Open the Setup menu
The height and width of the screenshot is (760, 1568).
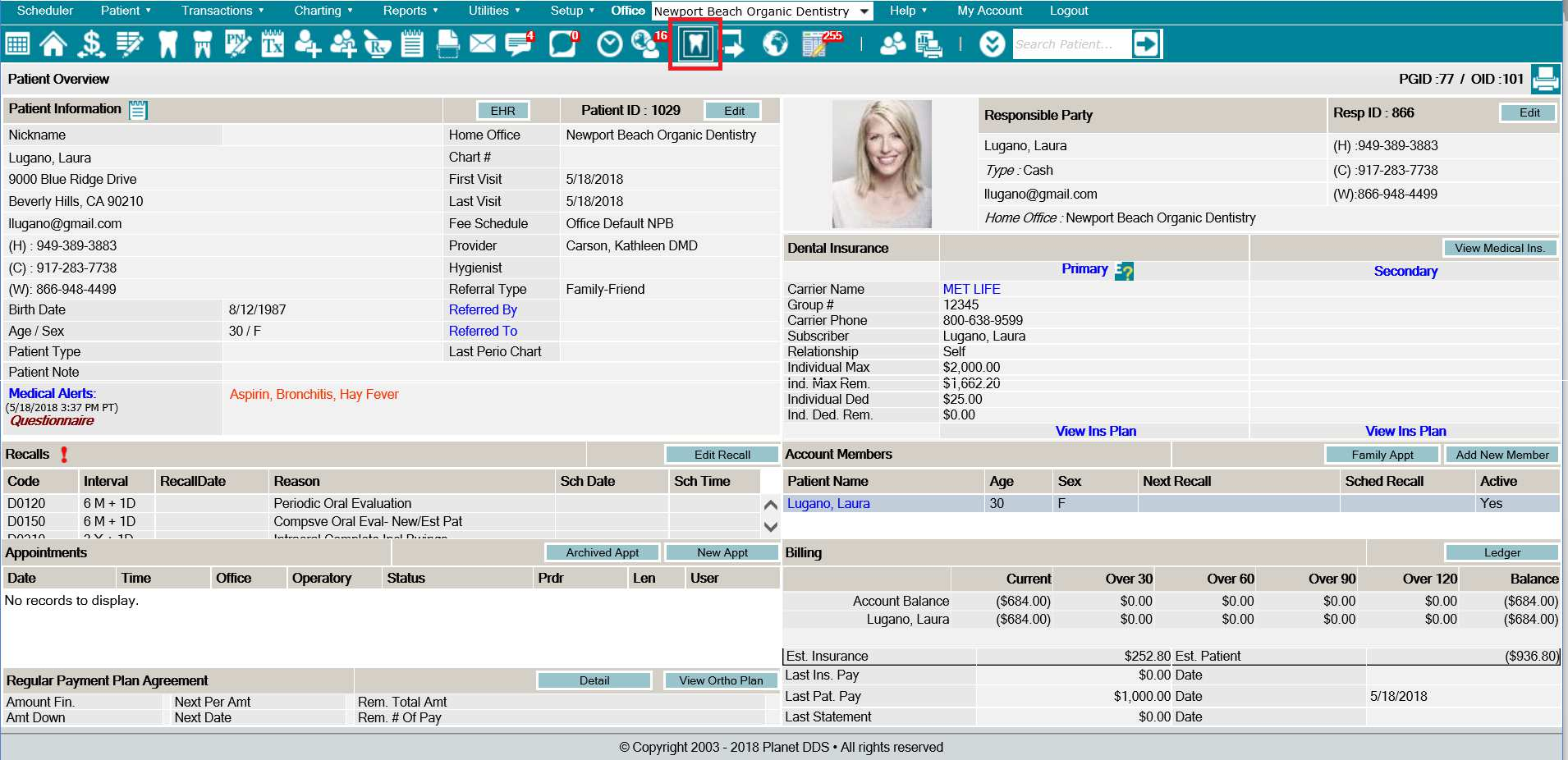(572, 11)
